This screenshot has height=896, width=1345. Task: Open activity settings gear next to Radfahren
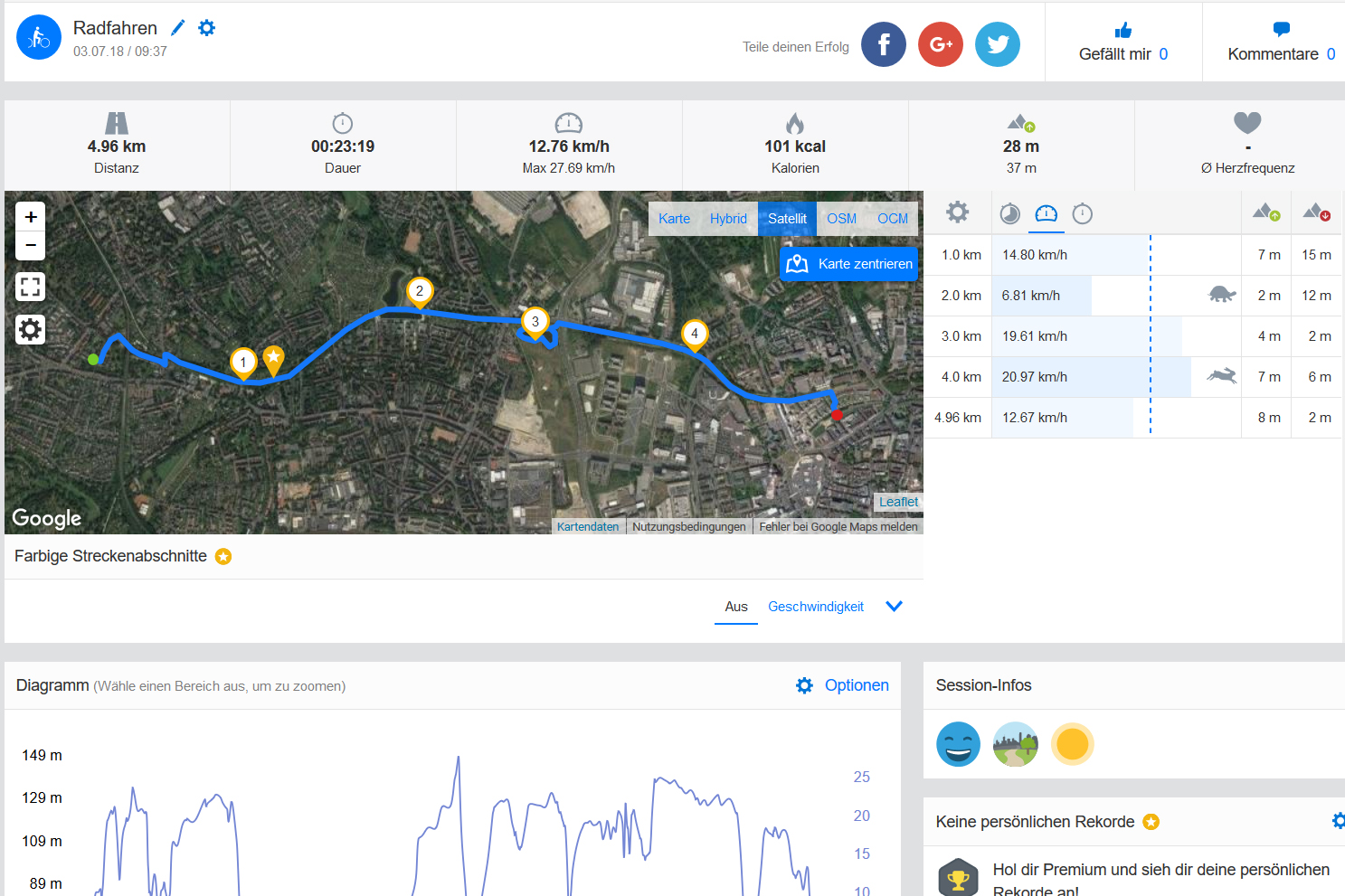pos(207,28)
